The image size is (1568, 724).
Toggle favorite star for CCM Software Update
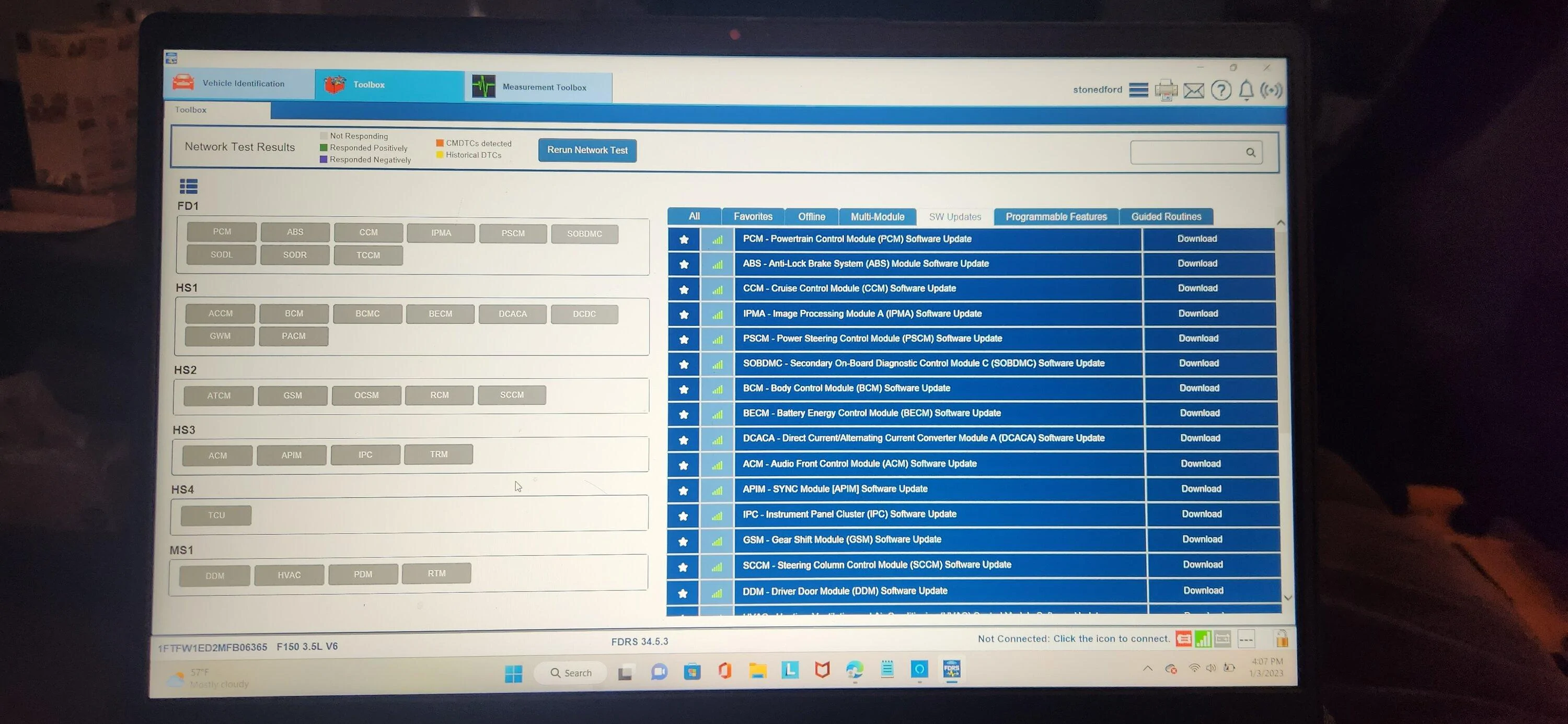click(684, 289)
